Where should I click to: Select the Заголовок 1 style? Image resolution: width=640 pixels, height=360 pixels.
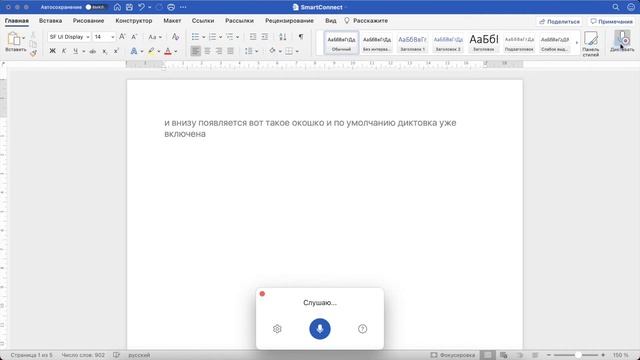tap(412, 42)
